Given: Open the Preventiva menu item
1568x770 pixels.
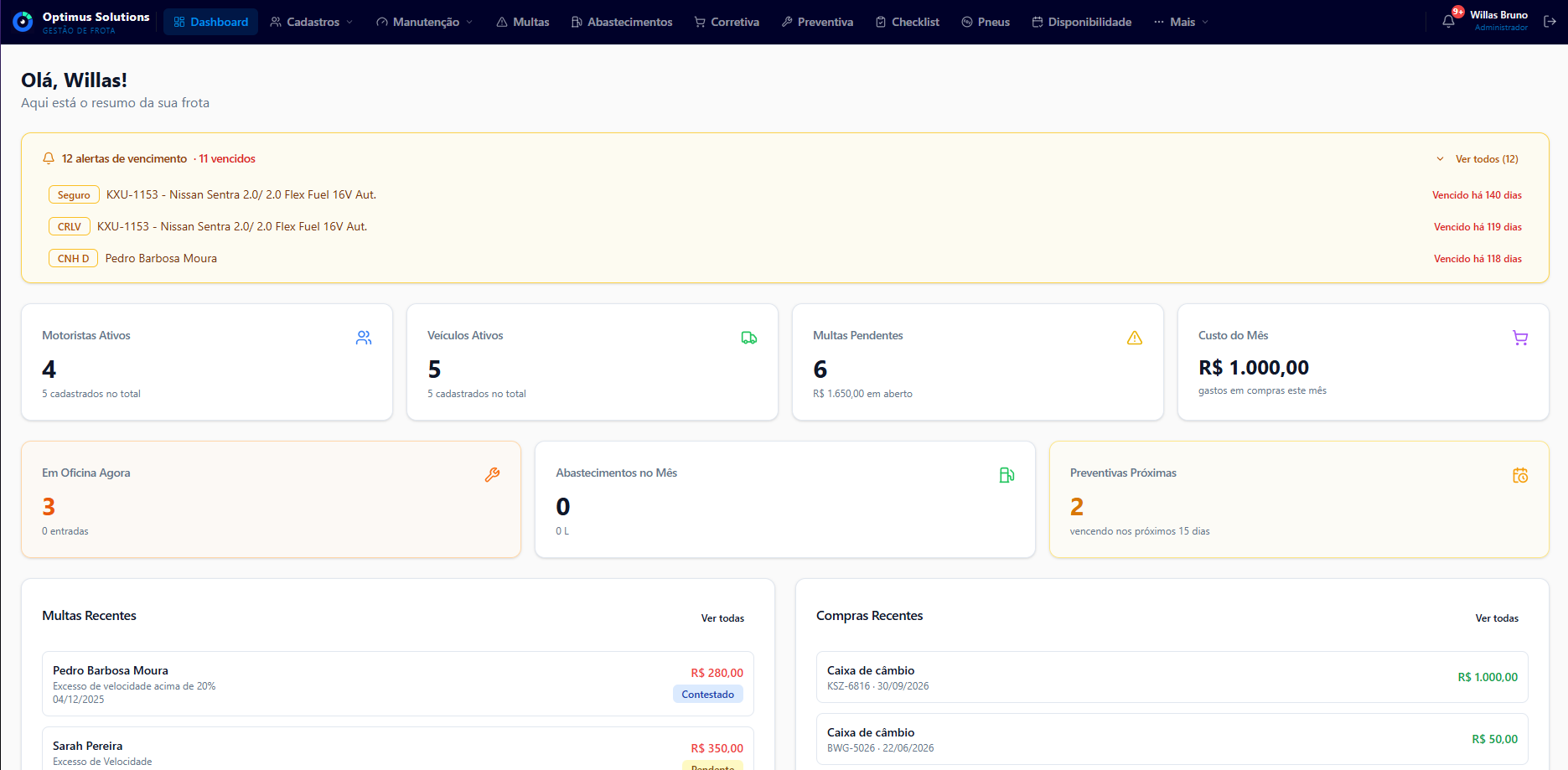Looking at the screenshot, I should (817, 22).
